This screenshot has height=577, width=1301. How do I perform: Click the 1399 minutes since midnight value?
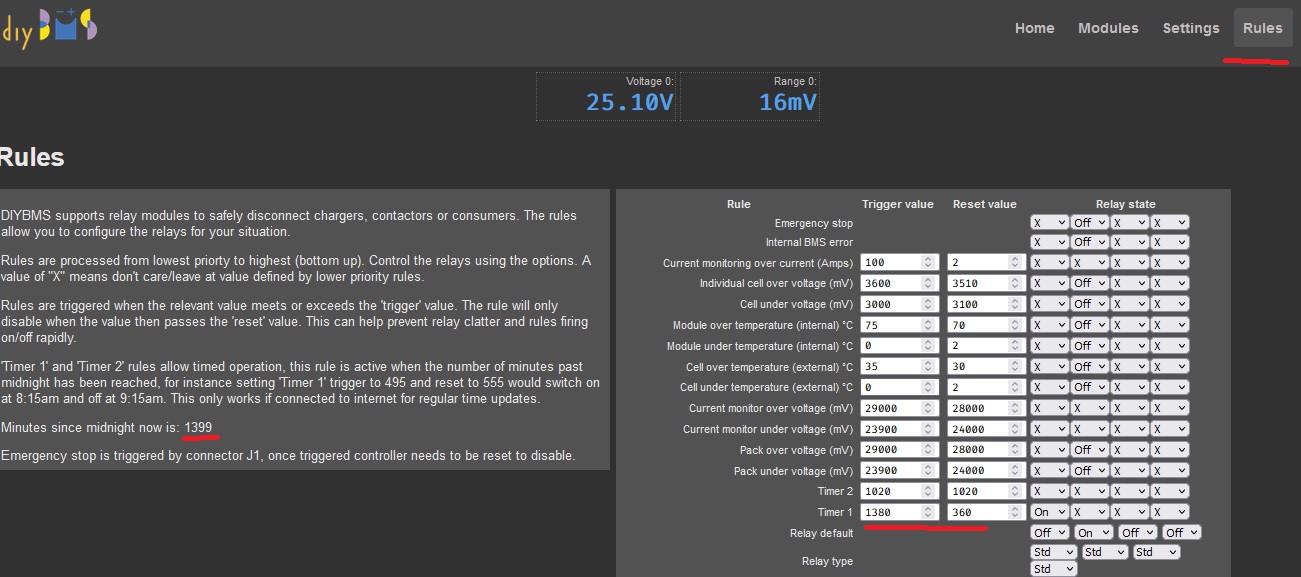tap(198, 428)
